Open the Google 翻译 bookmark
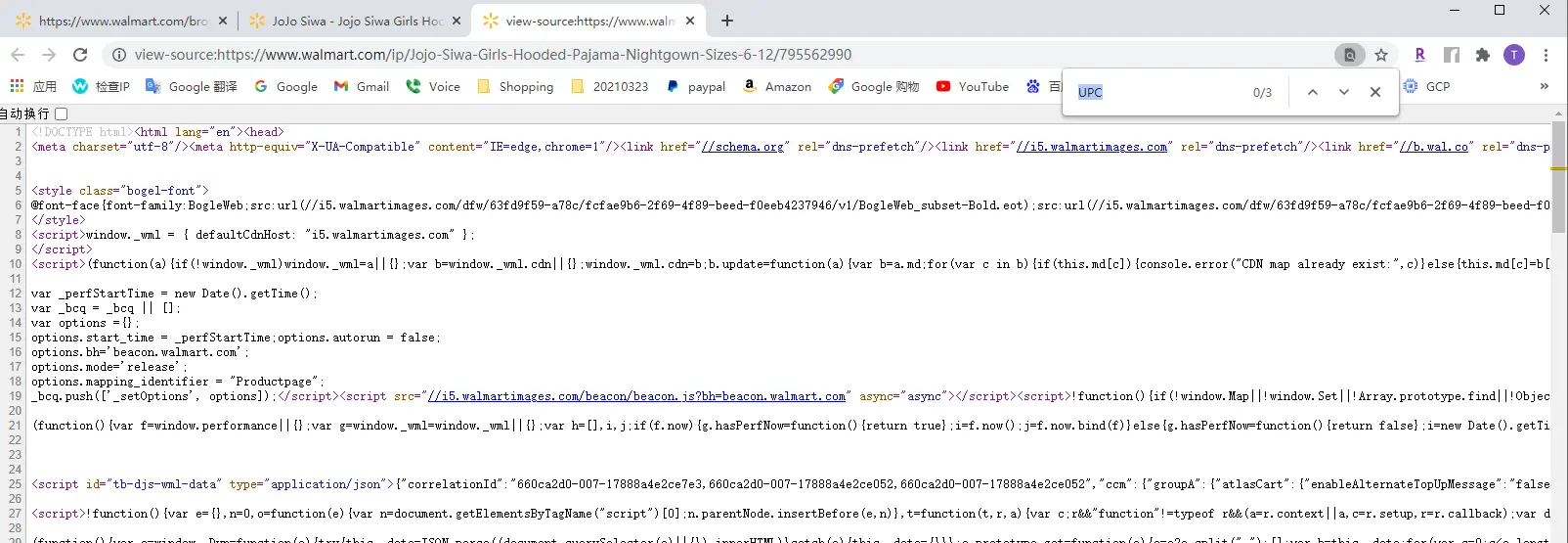Image resolution: width=1568 pixels, height=543 pixels. [191, 86]
